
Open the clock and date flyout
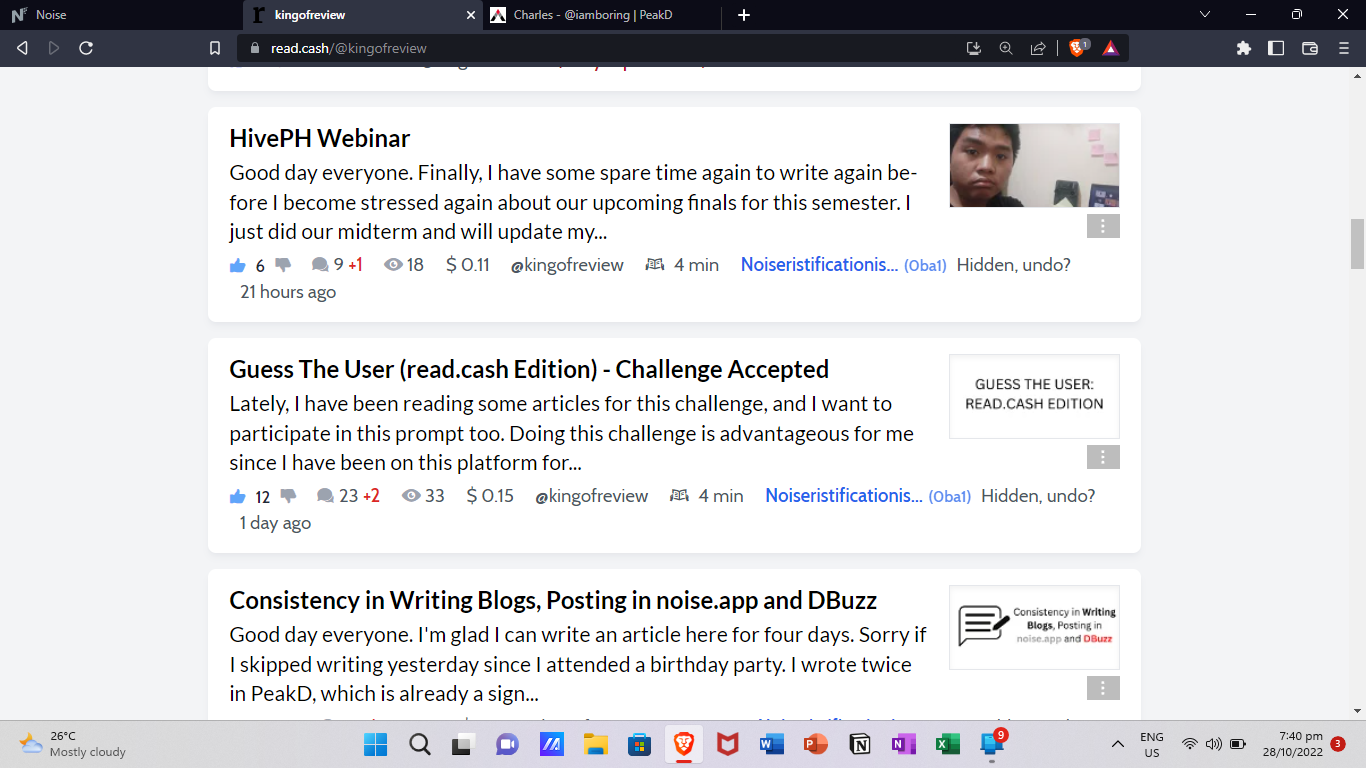click(1293, 744)
